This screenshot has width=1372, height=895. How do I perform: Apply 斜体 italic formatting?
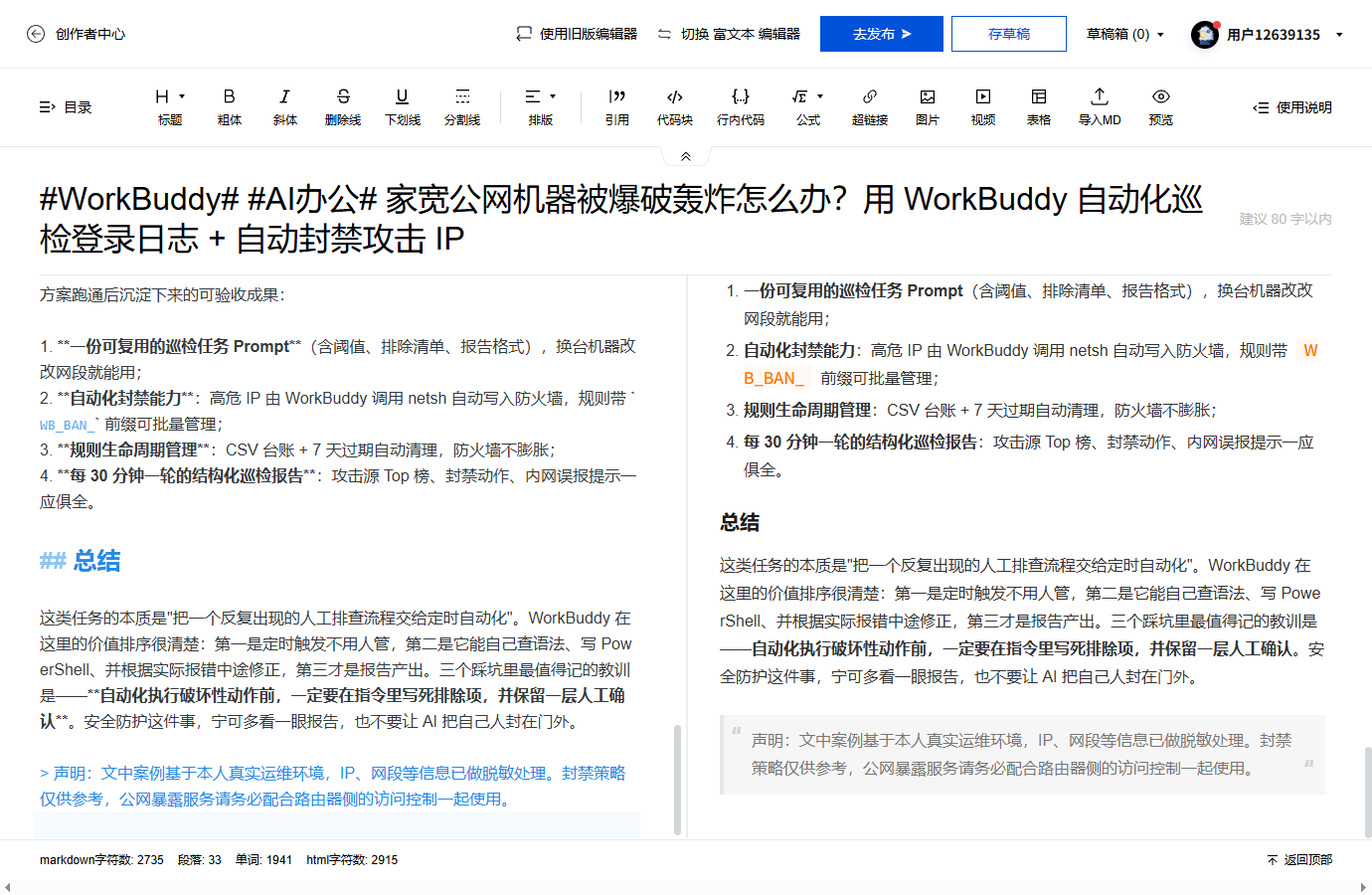pos(285,107)
